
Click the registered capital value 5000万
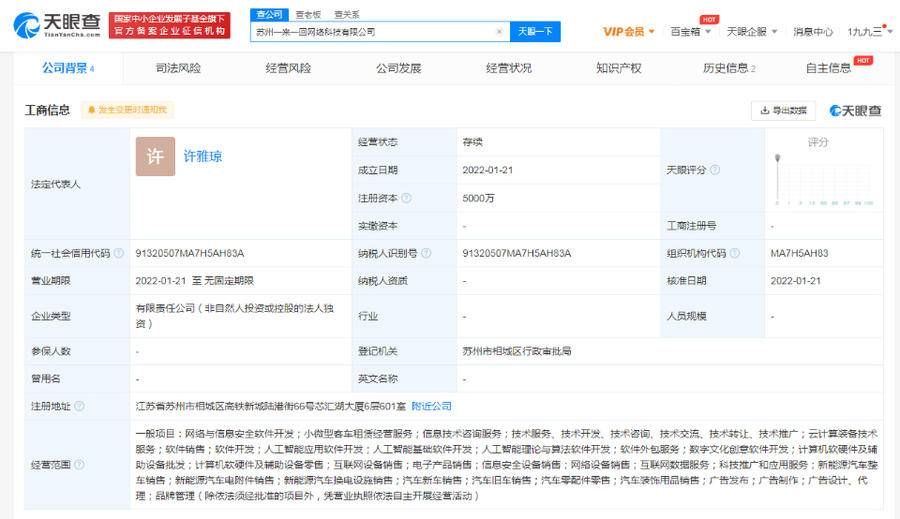click(x=478, y=198)
